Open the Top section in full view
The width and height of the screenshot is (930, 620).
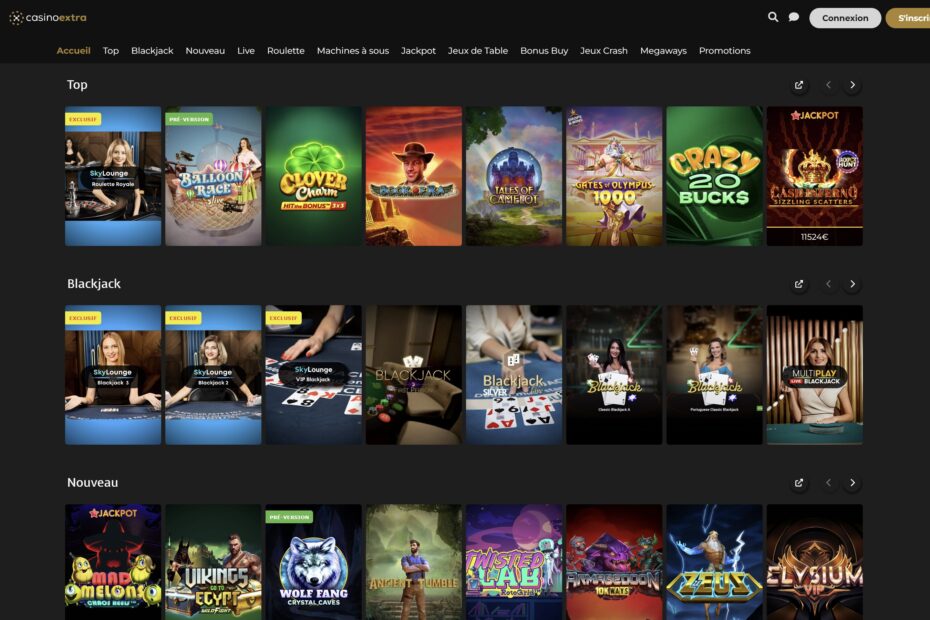[x=799, y=85]
